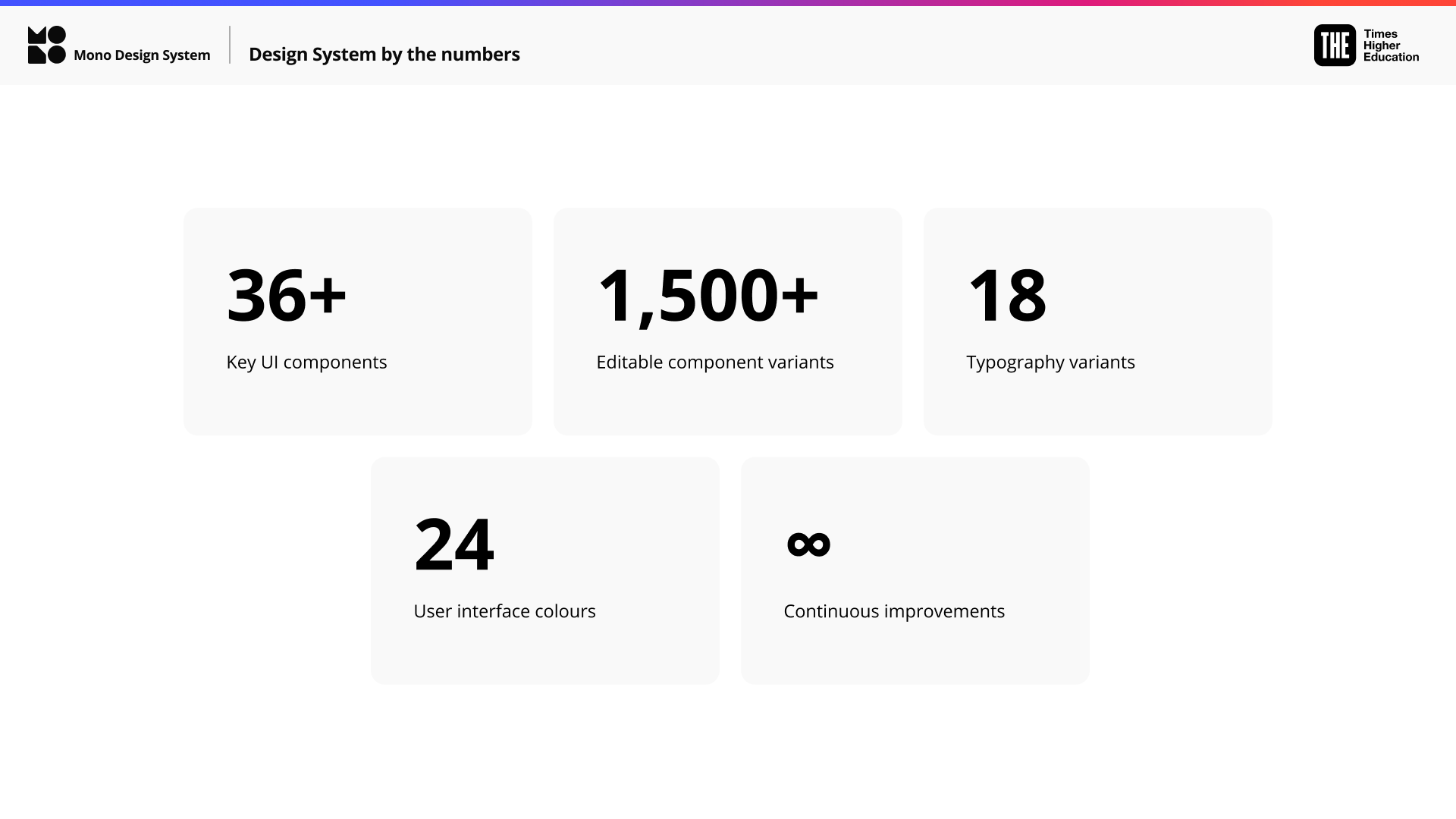This screenshot has width=1456, height=819.
Task: Click the 'Key UI components' label
Action: (x=306, y=362)
